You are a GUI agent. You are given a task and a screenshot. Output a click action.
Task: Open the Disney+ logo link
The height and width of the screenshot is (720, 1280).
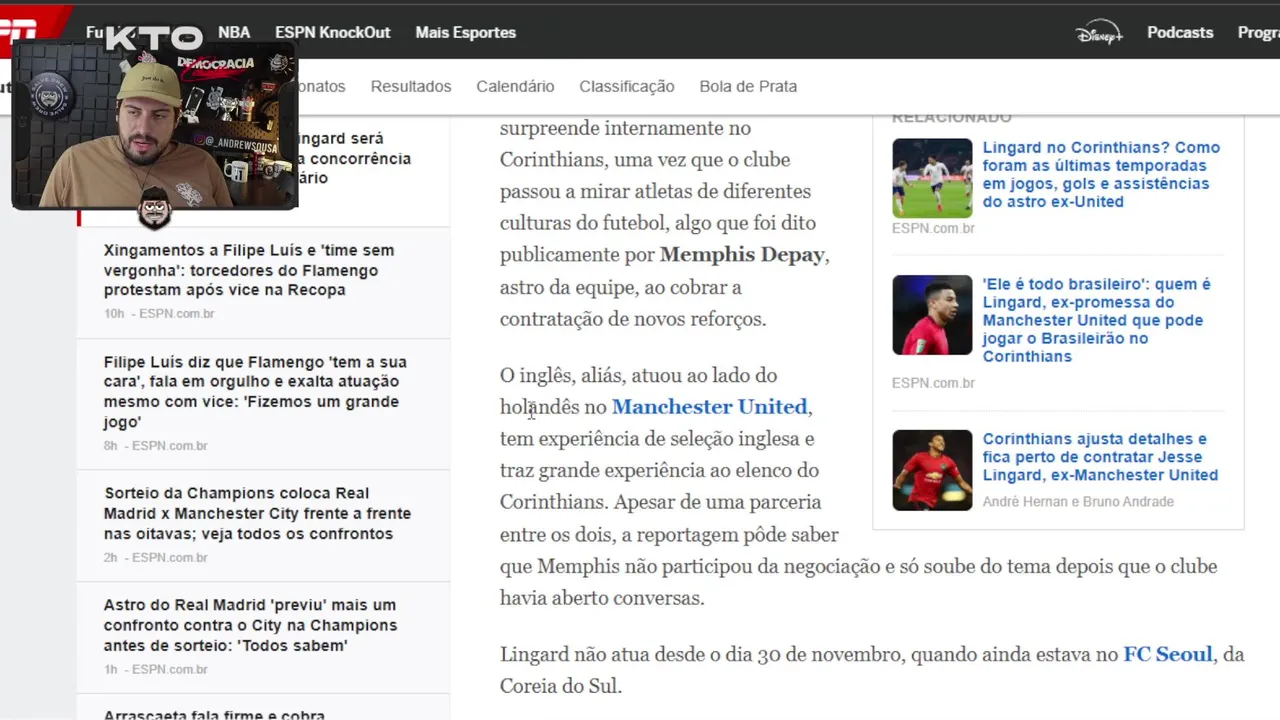(x=1099, y=32)
